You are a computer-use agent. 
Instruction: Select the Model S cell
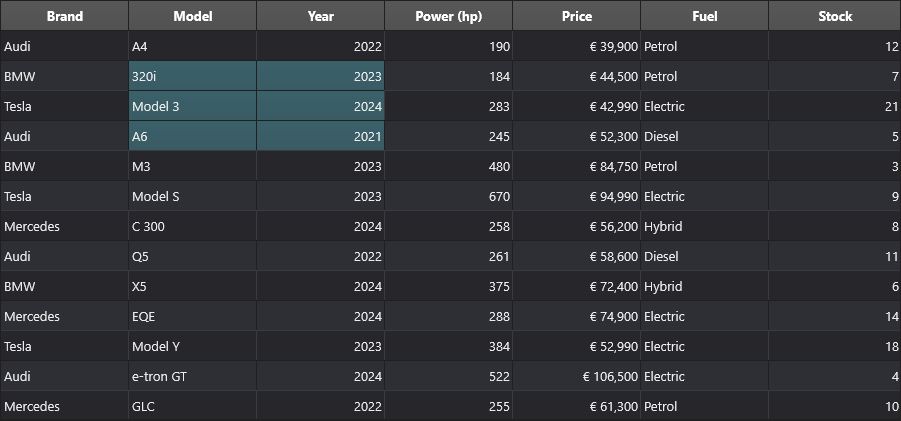pos(192,196)
